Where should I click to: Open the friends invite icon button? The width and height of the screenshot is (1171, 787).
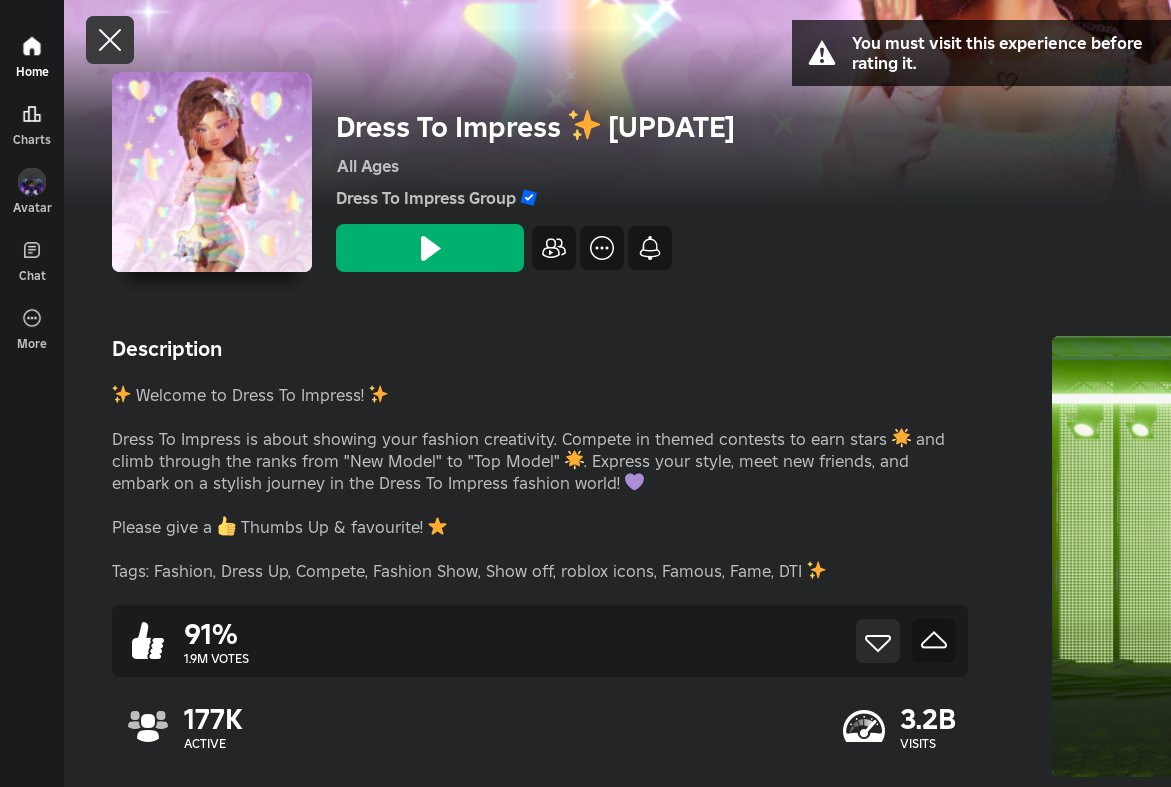(x=553, y=248)
